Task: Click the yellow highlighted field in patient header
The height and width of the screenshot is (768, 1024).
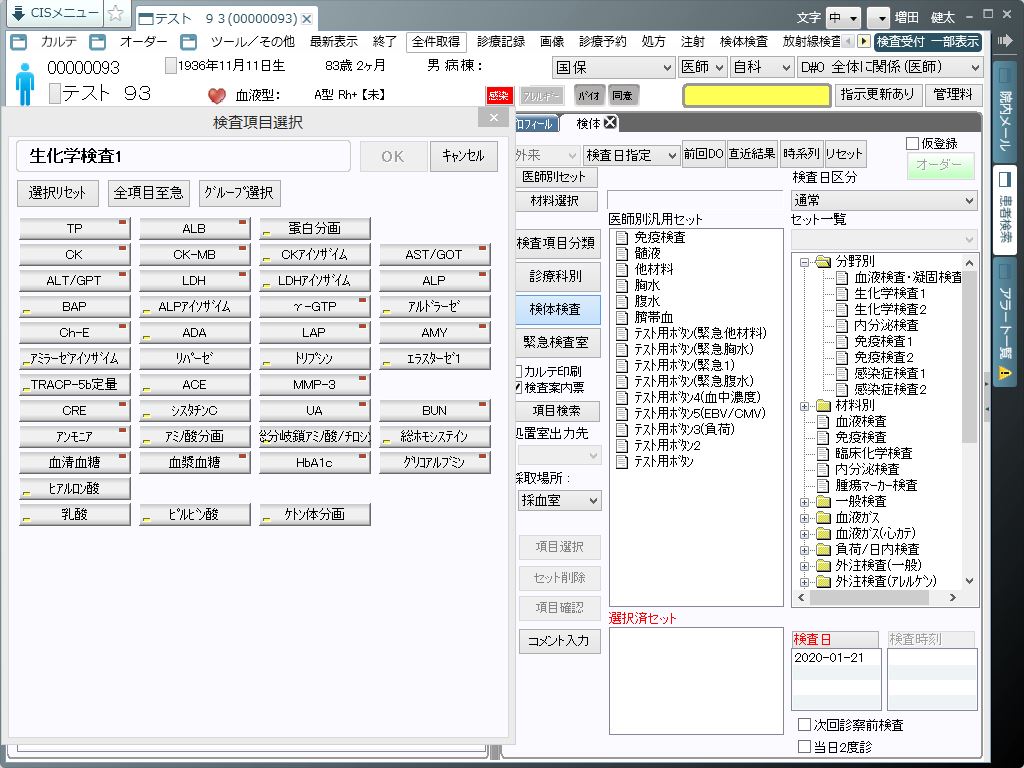Action: tap(756, 96)
